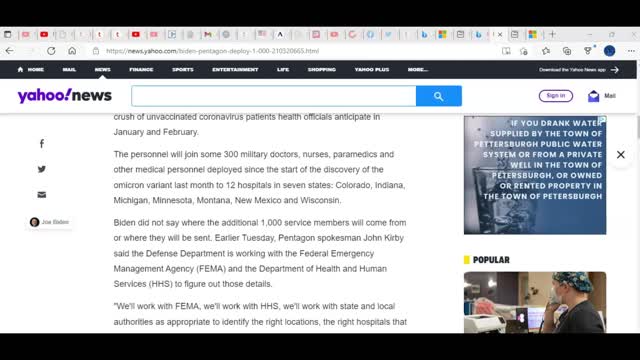Close the sidebar with the X icon
This screenshot has height=360, width=640.
coord(620,155)
